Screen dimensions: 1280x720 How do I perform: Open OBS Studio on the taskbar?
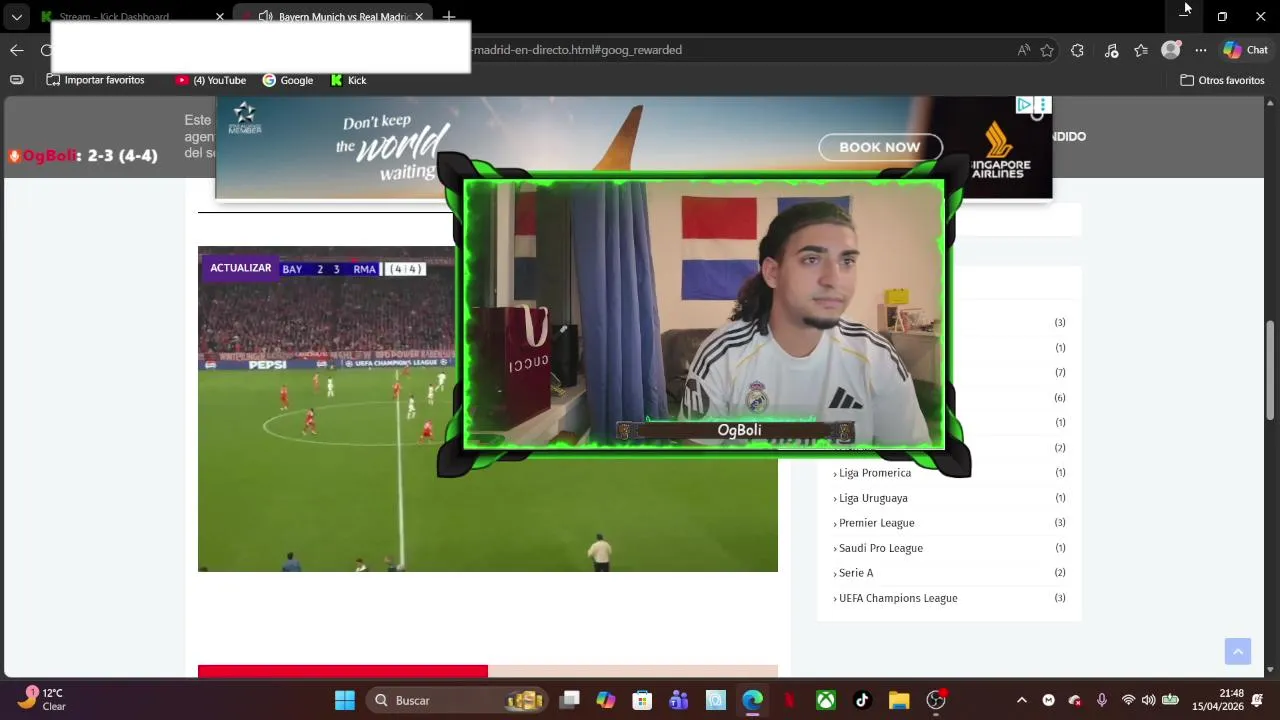tap(936, 700)
